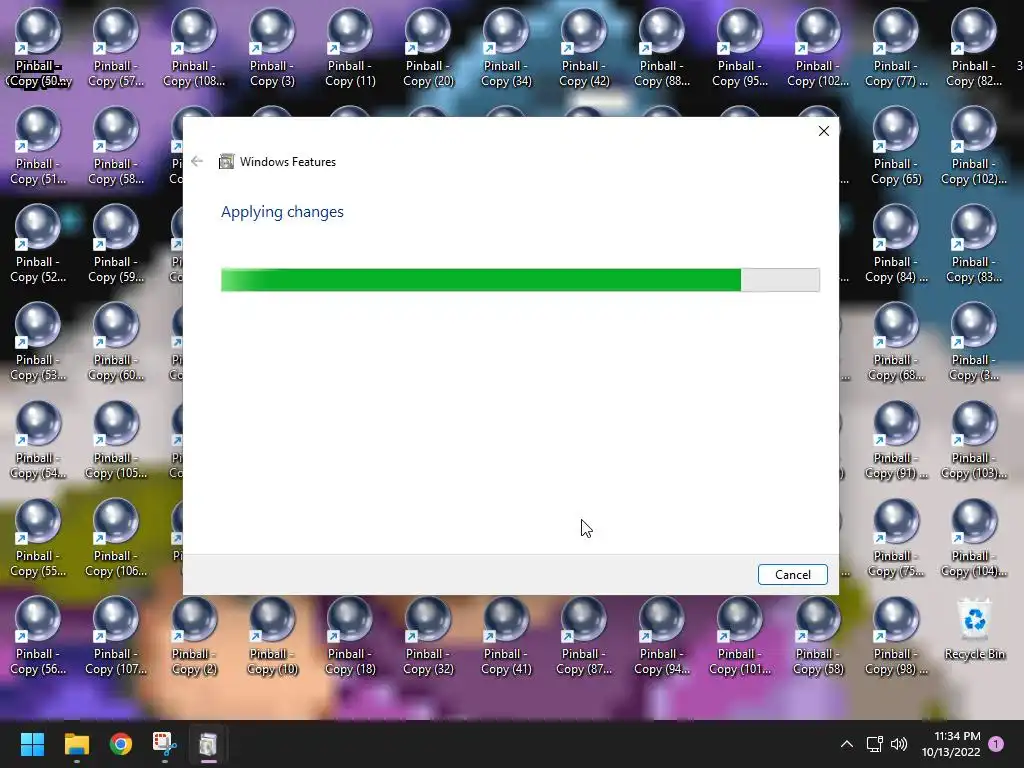Screen dimensions: 1024x768
Task: Open the clock showing 11:34 PM
Action: tap(951, 744)
